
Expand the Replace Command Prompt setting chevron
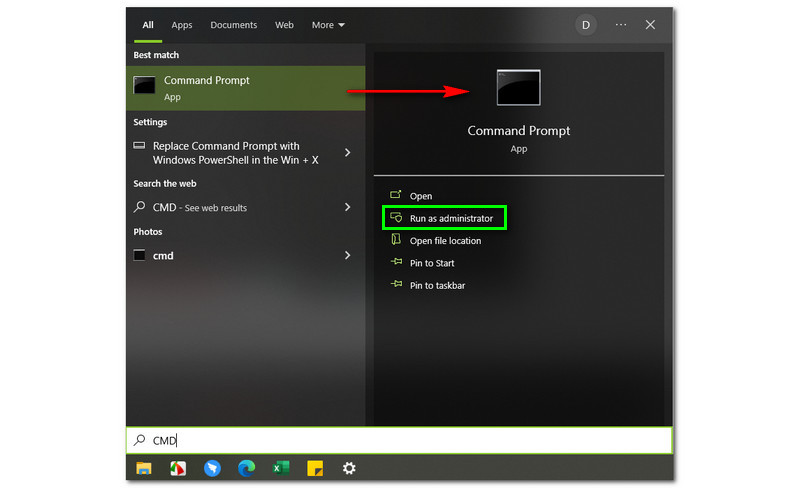click(347, 153)
